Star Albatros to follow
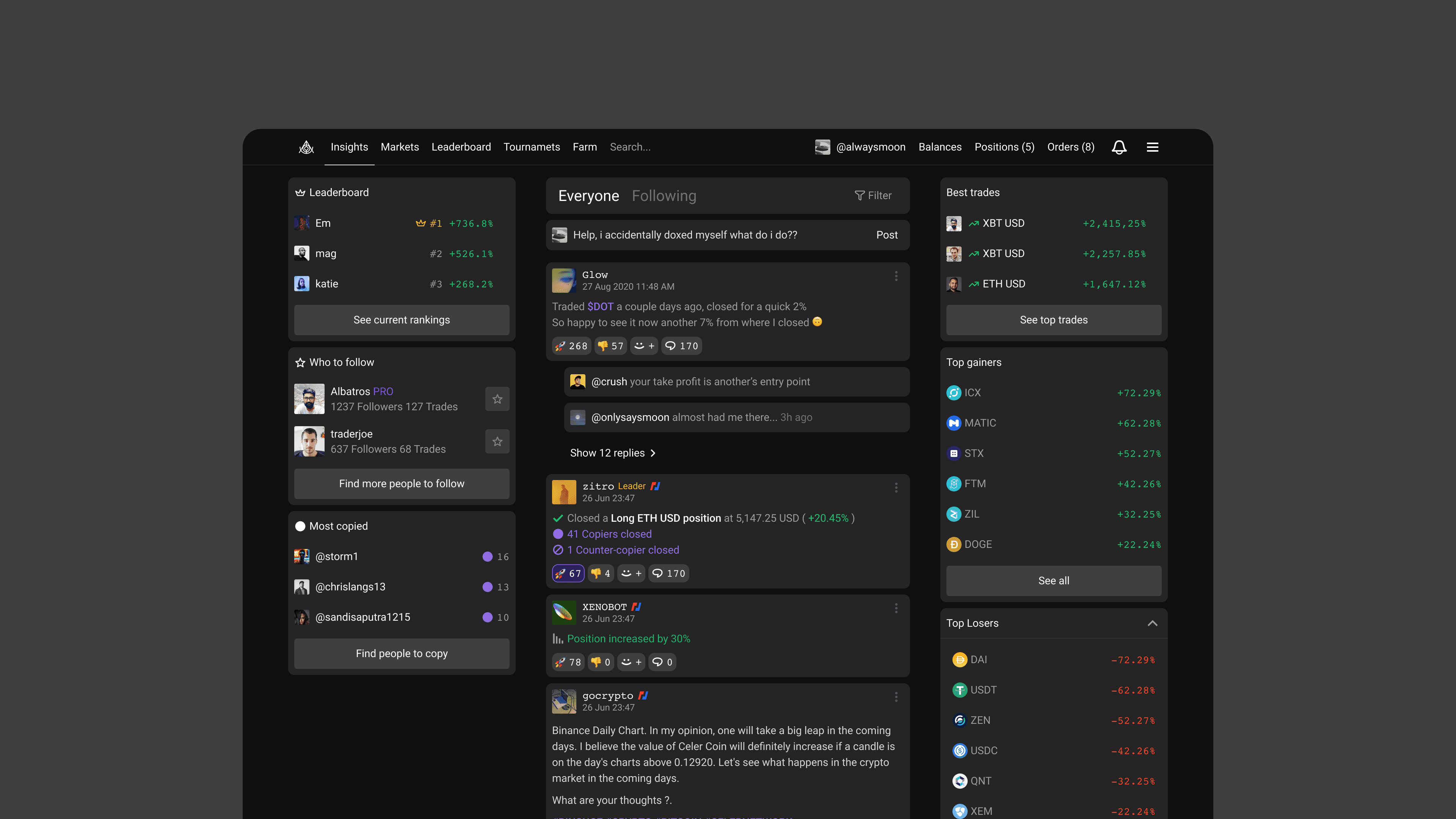The width and height of the screenshot is (1456, 819). click(x=497, y=400)
